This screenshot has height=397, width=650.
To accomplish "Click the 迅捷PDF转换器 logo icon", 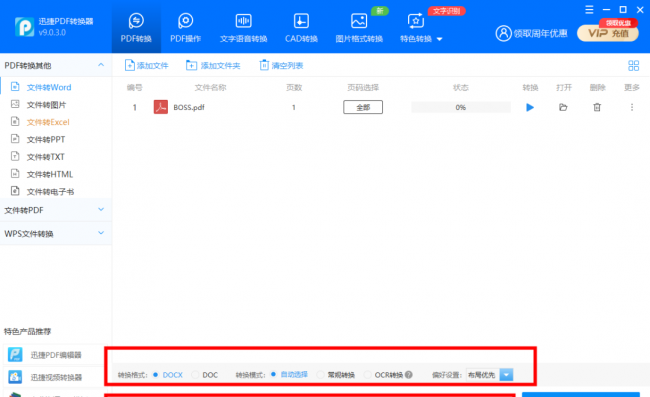I will pos(24,27).
